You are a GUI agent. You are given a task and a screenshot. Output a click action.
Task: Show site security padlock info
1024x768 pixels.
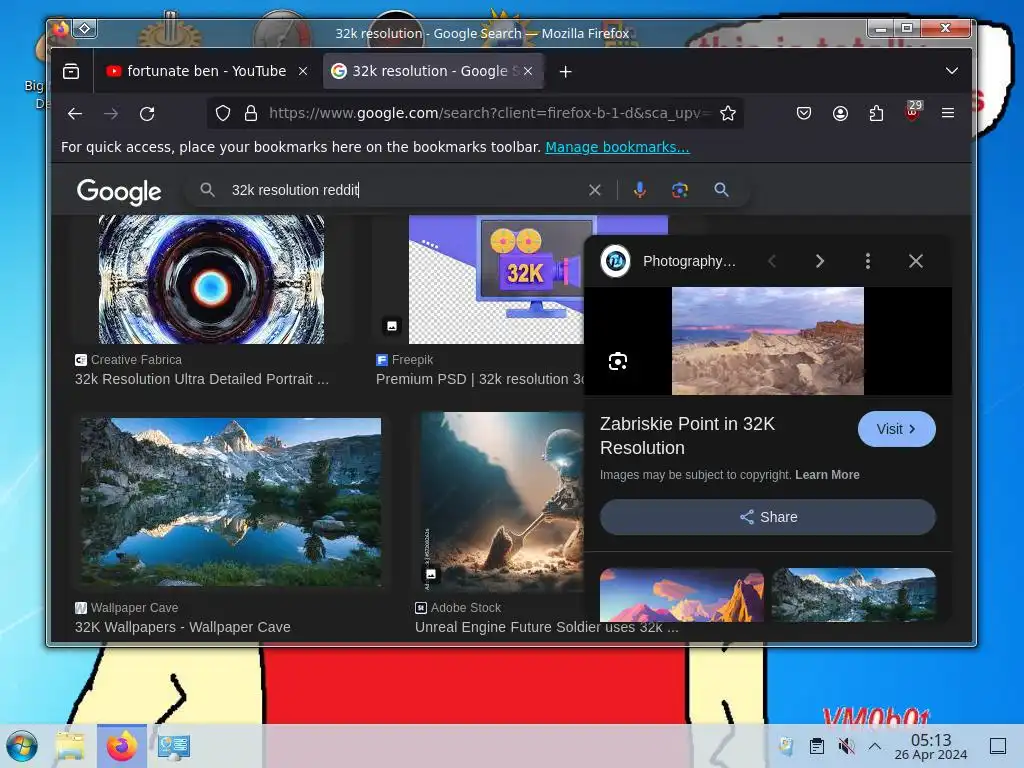point(251,114)
